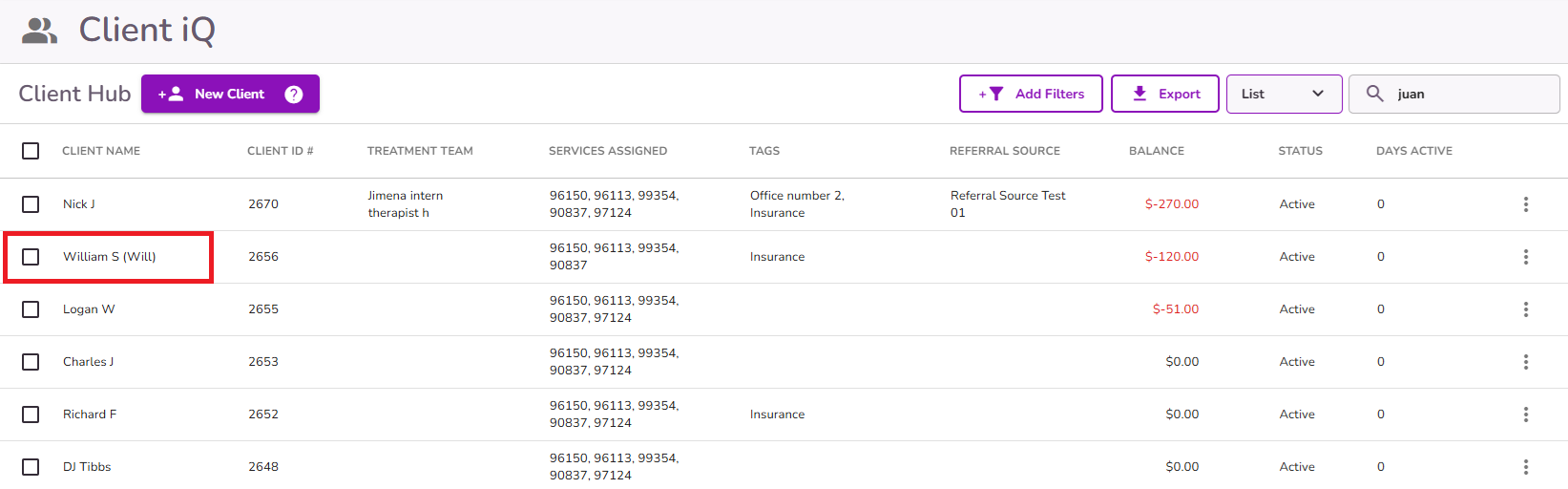Click client ID 2670

pos(263,204)
